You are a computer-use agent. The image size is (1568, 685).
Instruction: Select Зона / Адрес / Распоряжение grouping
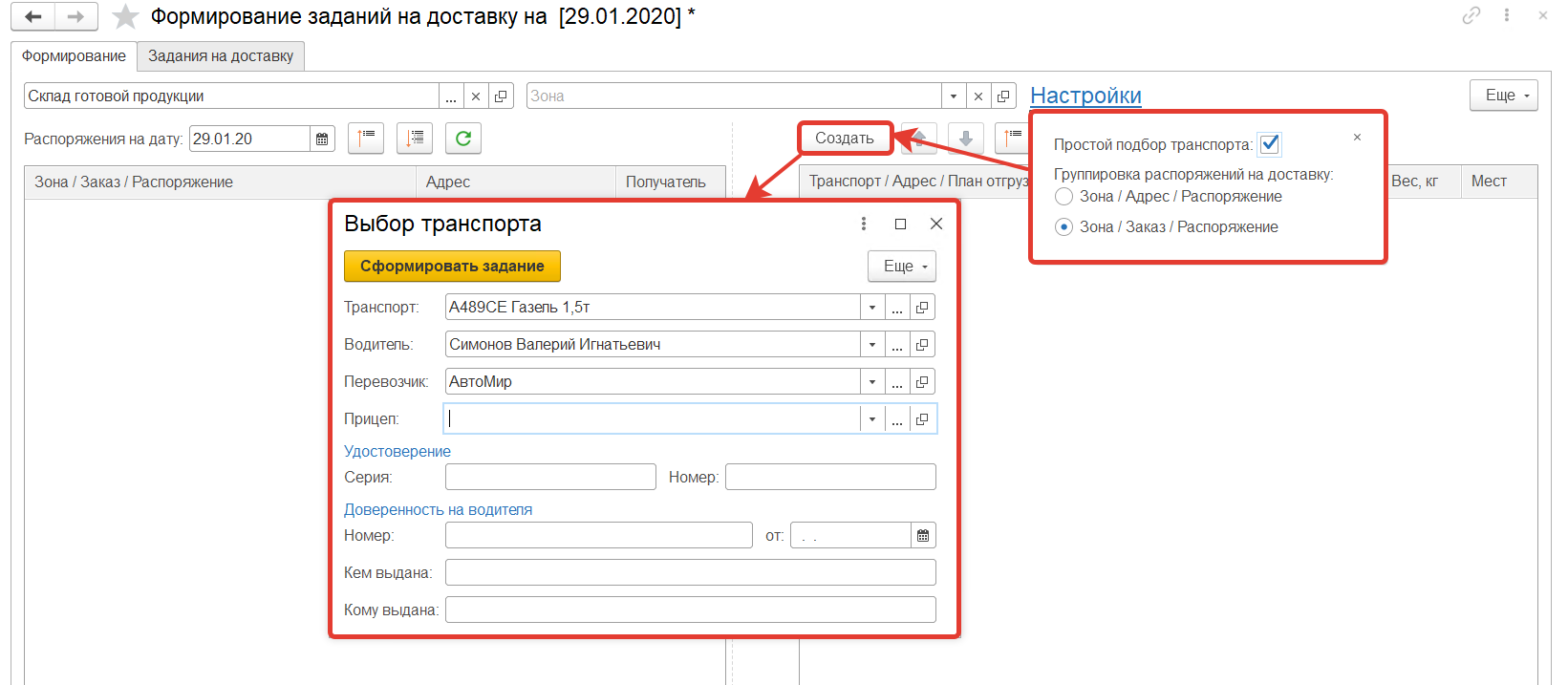click(1064, 197)
